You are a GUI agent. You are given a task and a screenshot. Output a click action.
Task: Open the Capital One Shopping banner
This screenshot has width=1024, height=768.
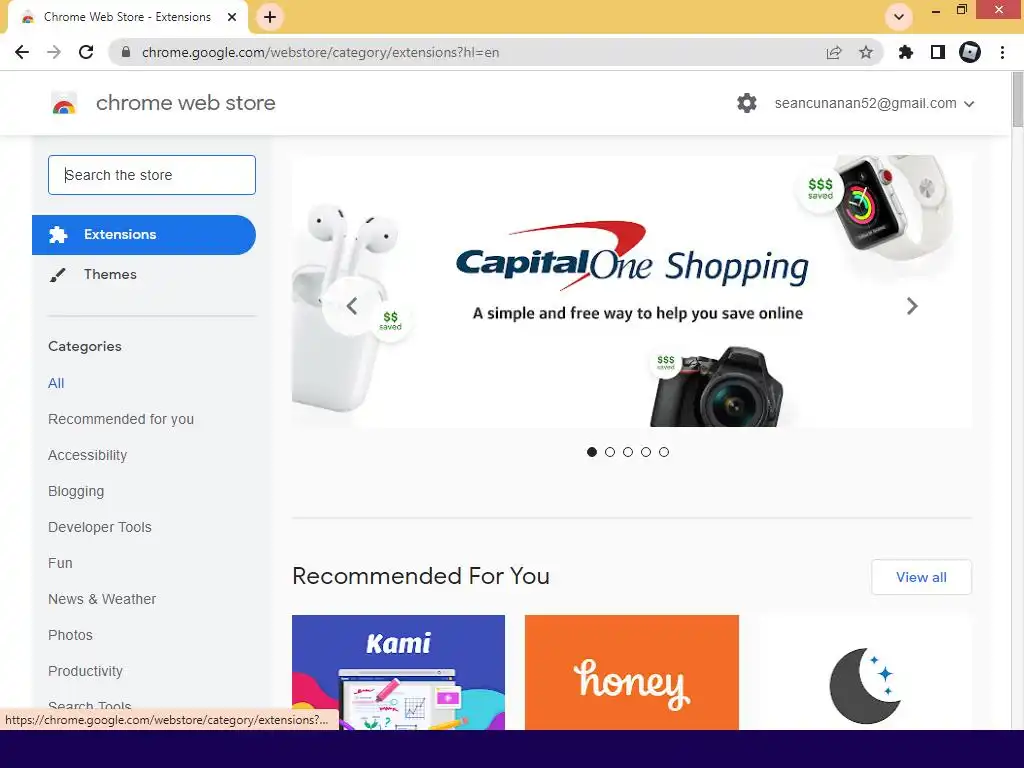pos(632,291)
